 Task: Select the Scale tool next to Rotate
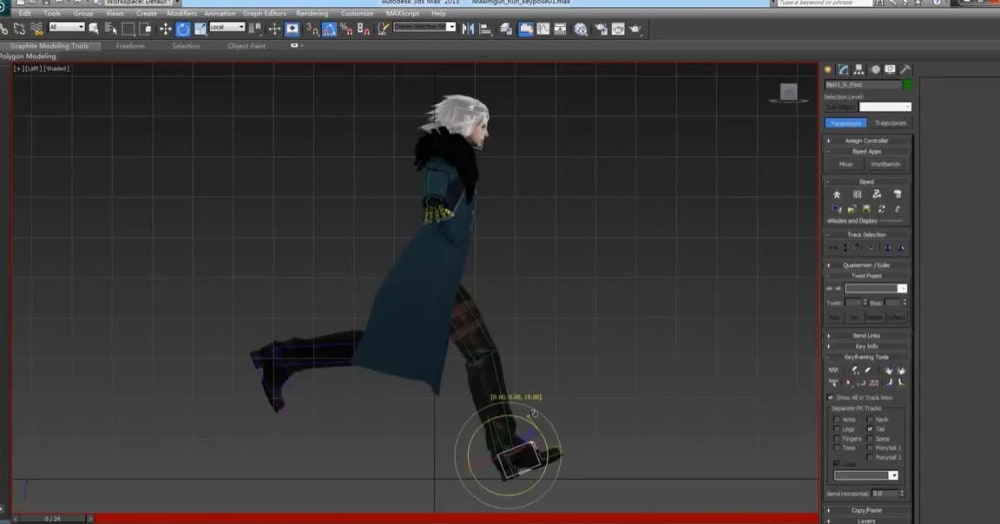coord(200,29)
